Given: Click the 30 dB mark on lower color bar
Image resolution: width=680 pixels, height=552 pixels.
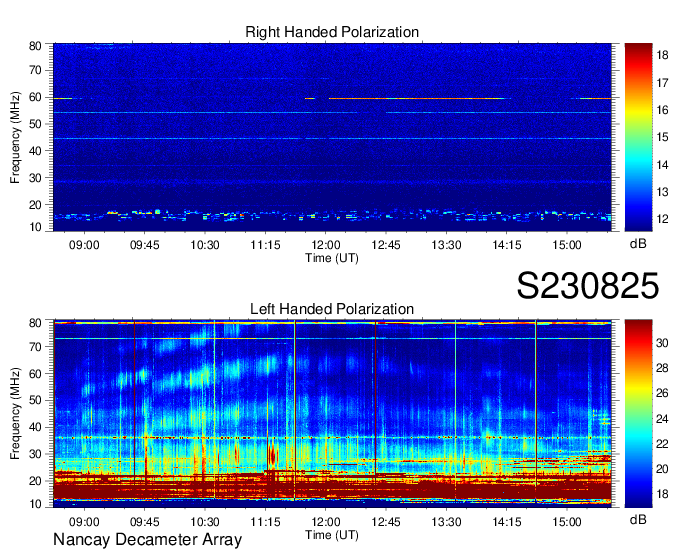Looking at the screenshot, I should [x=662, y=343].
